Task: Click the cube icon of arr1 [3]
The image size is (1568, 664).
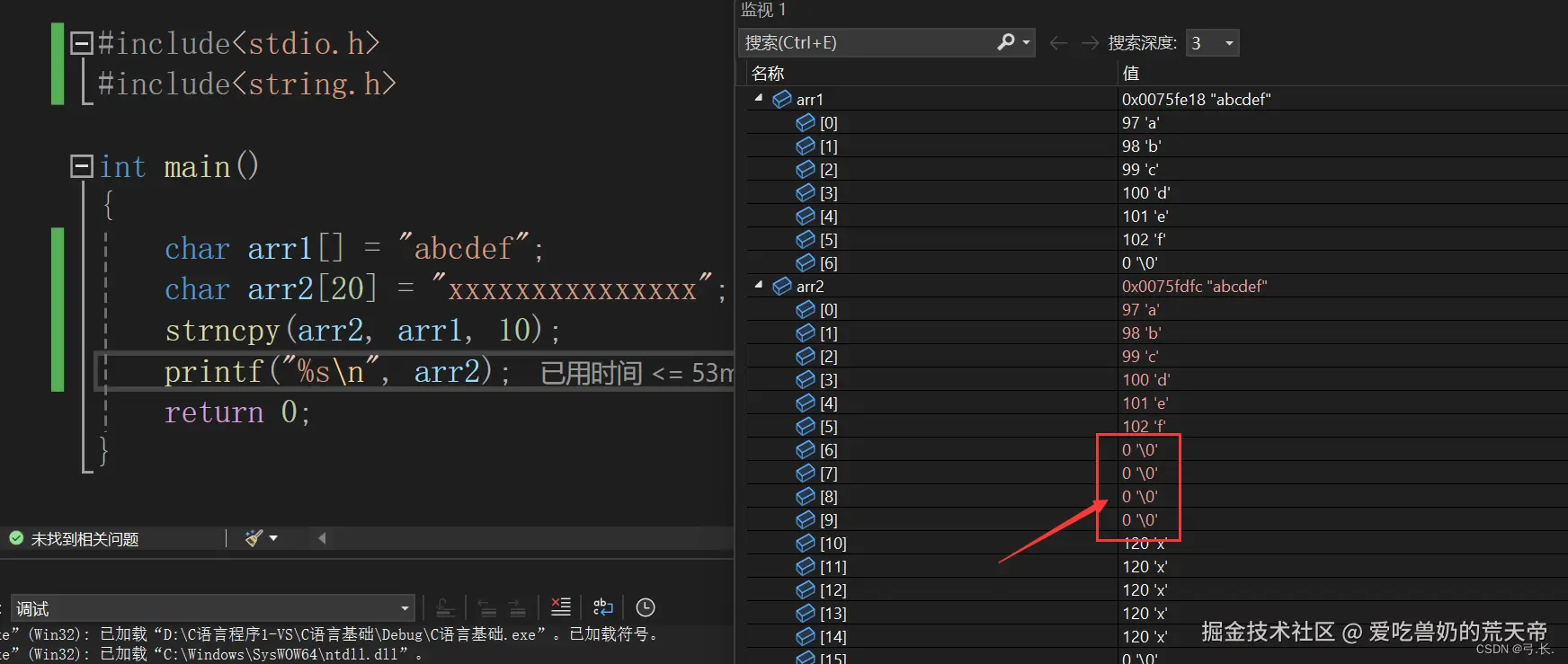Action: 806,192
